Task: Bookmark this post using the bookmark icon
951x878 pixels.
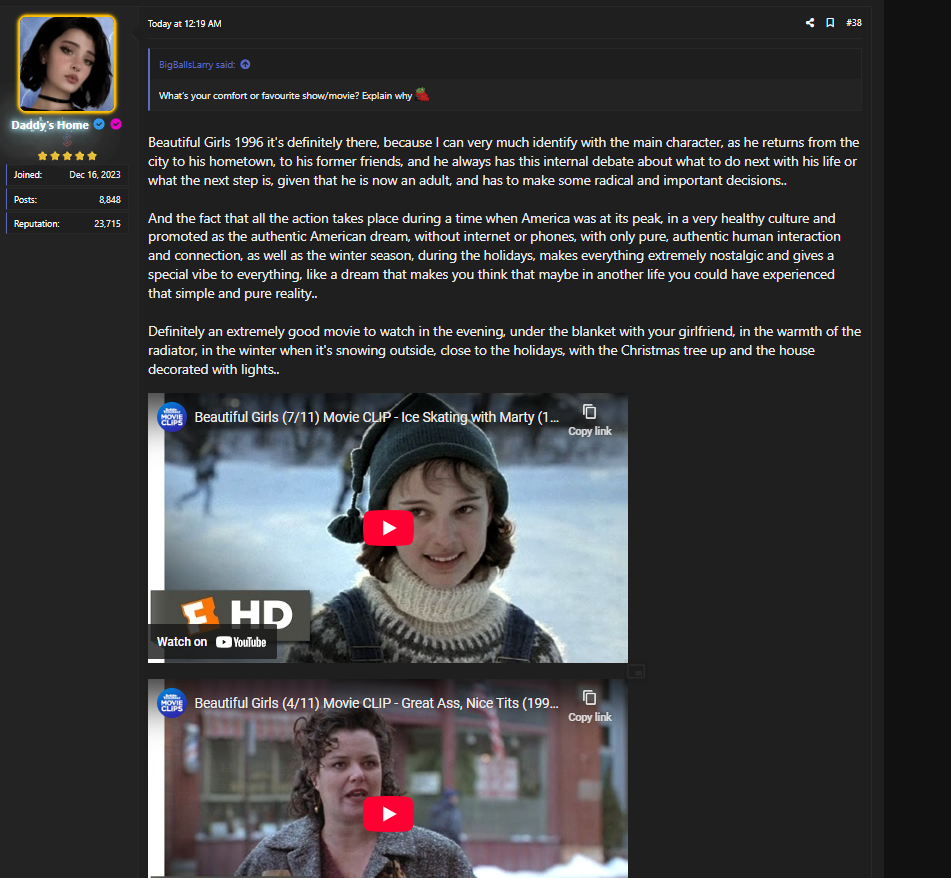Action: click(830, 23)
